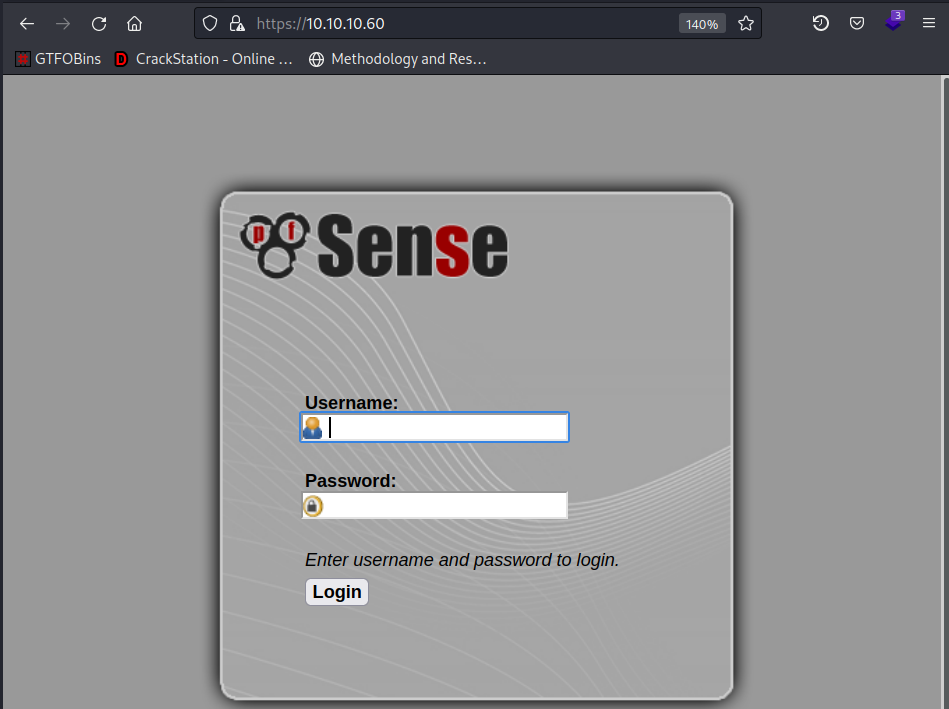Click the lock icon in Password field
This screenshot has width=949, height=709.
[313, 506]
